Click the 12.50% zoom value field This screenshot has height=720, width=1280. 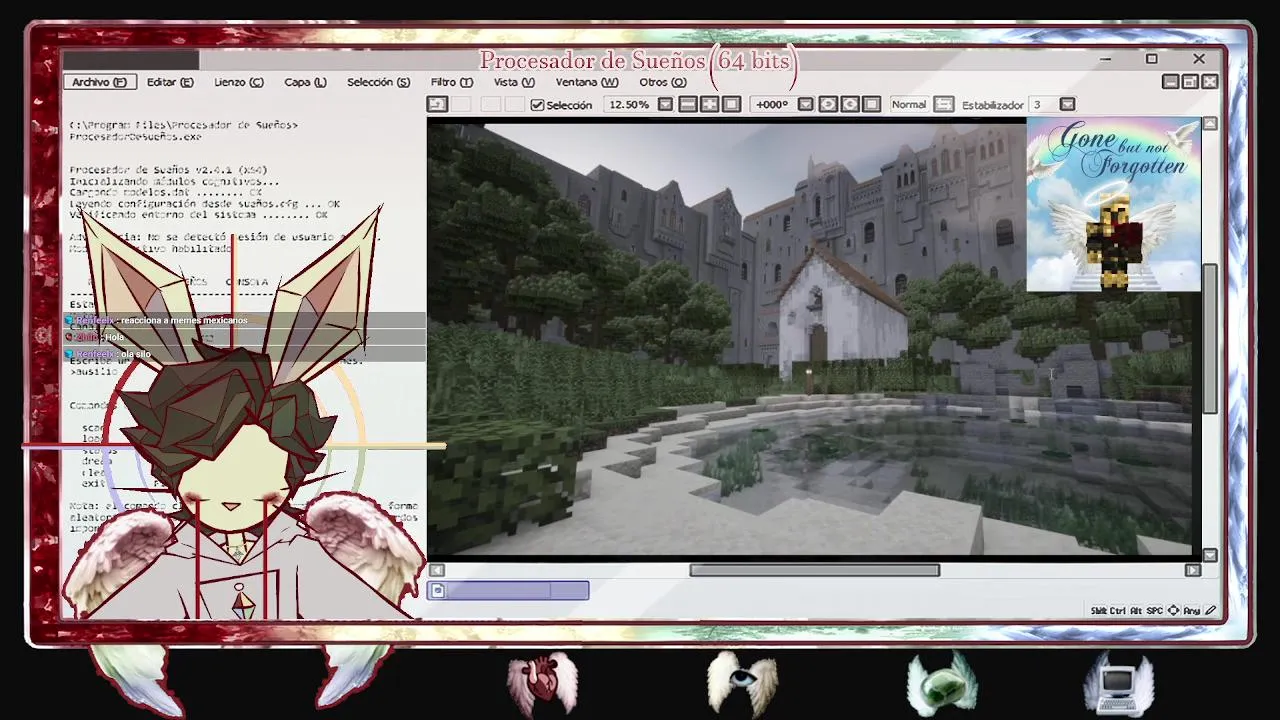[629, 104]
